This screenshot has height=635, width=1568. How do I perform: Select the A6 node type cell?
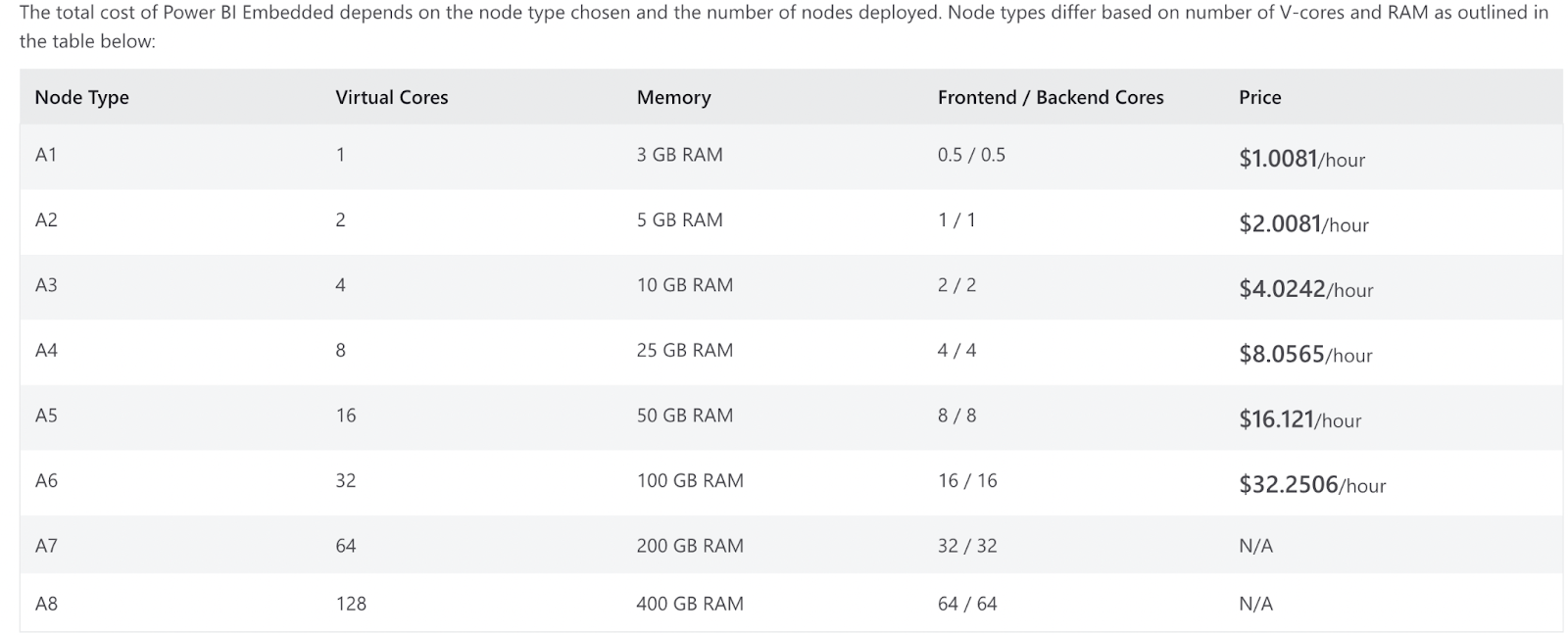click(x=46, y=480)
